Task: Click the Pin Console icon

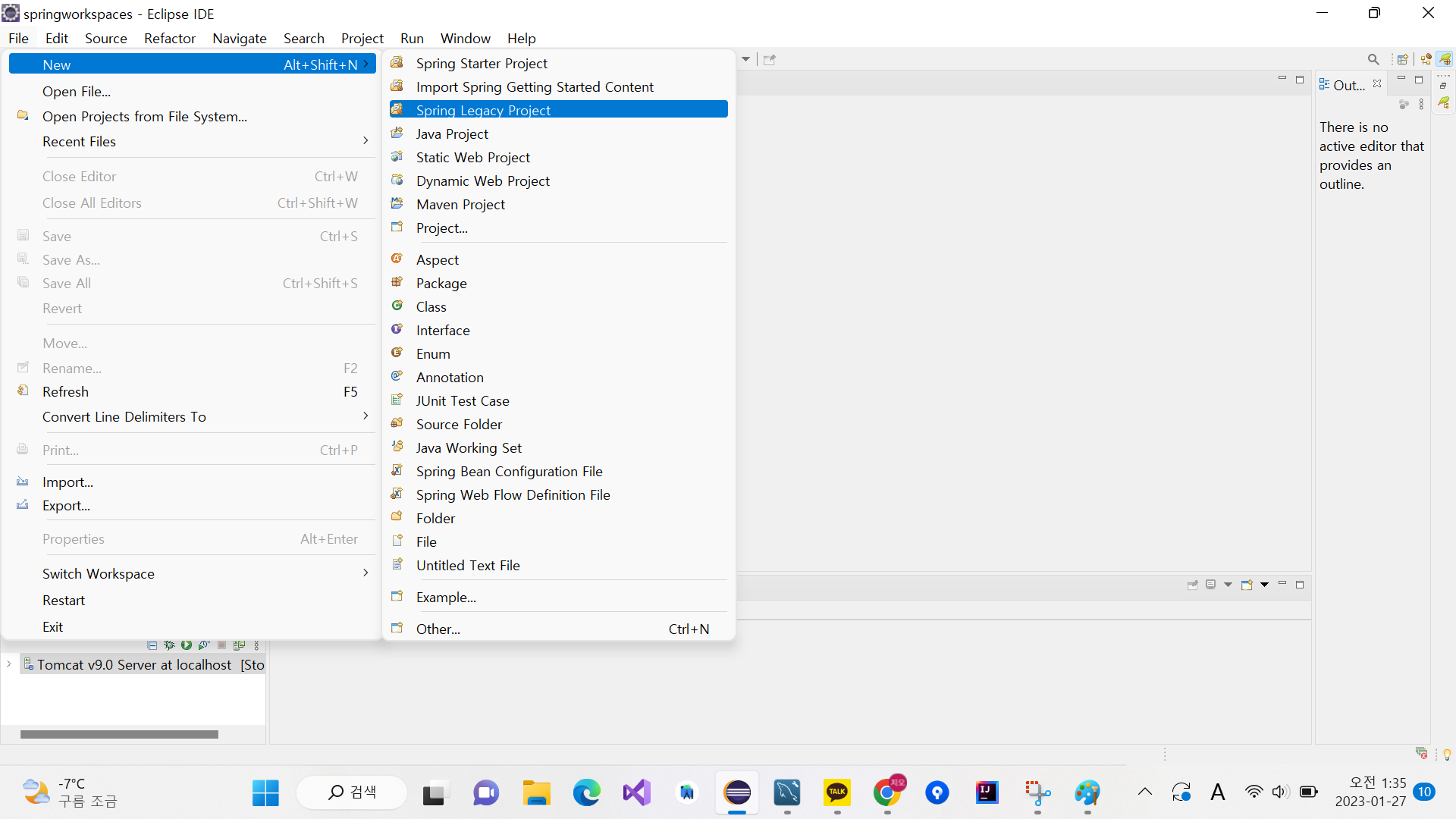Action: 1193,585
